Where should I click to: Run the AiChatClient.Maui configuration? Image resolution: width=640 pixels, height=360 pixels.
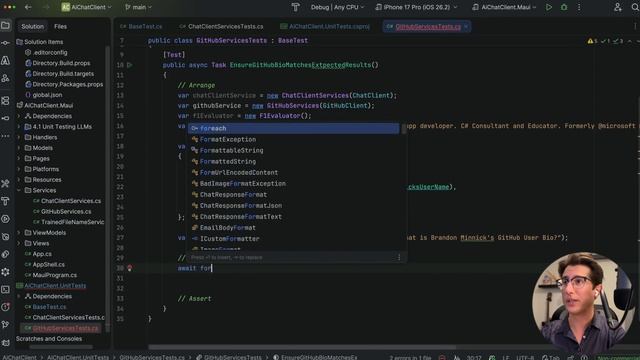[x=549, y=7]
